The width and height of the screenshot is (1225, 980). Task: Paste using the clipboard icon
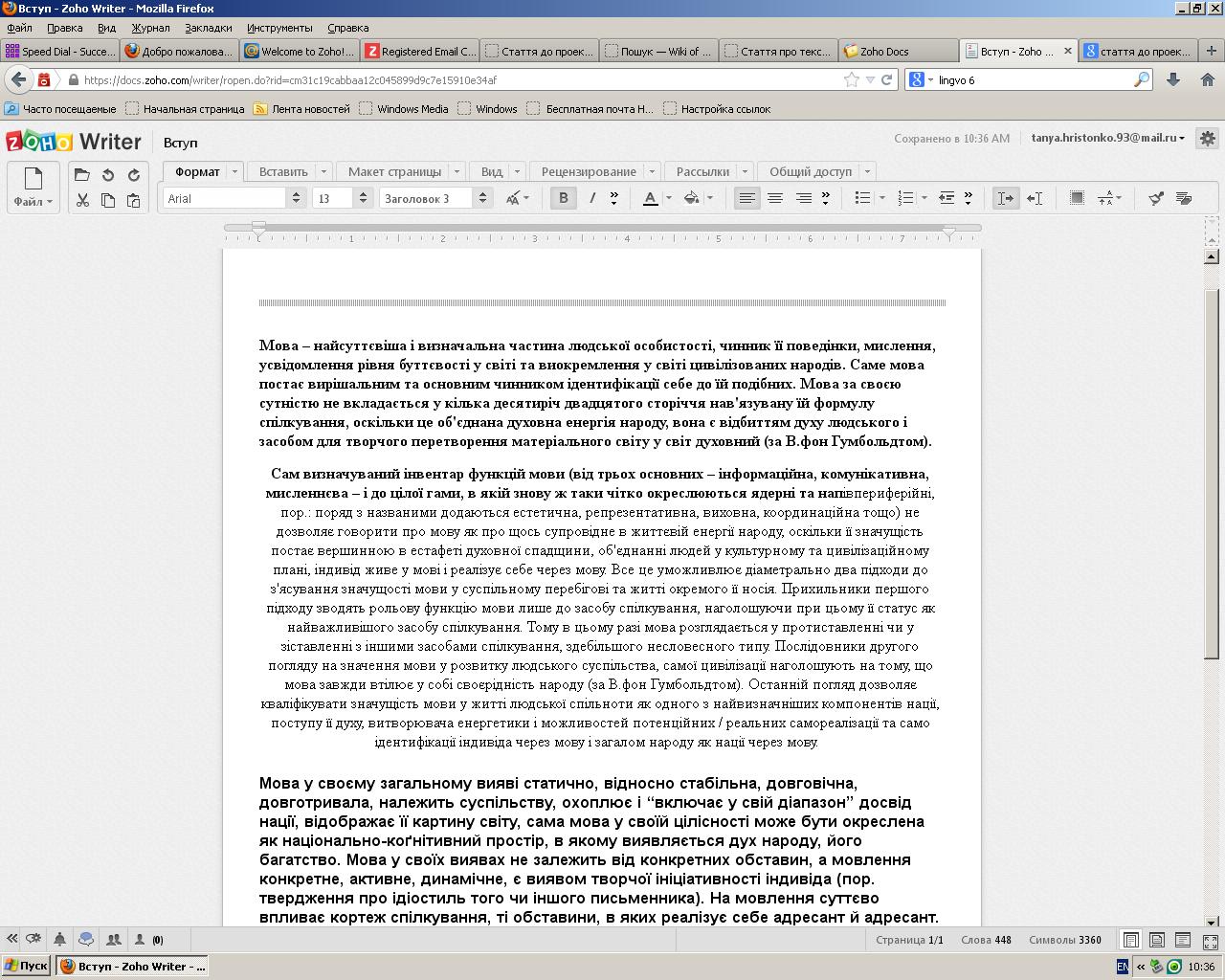click(x=134, y=200)
